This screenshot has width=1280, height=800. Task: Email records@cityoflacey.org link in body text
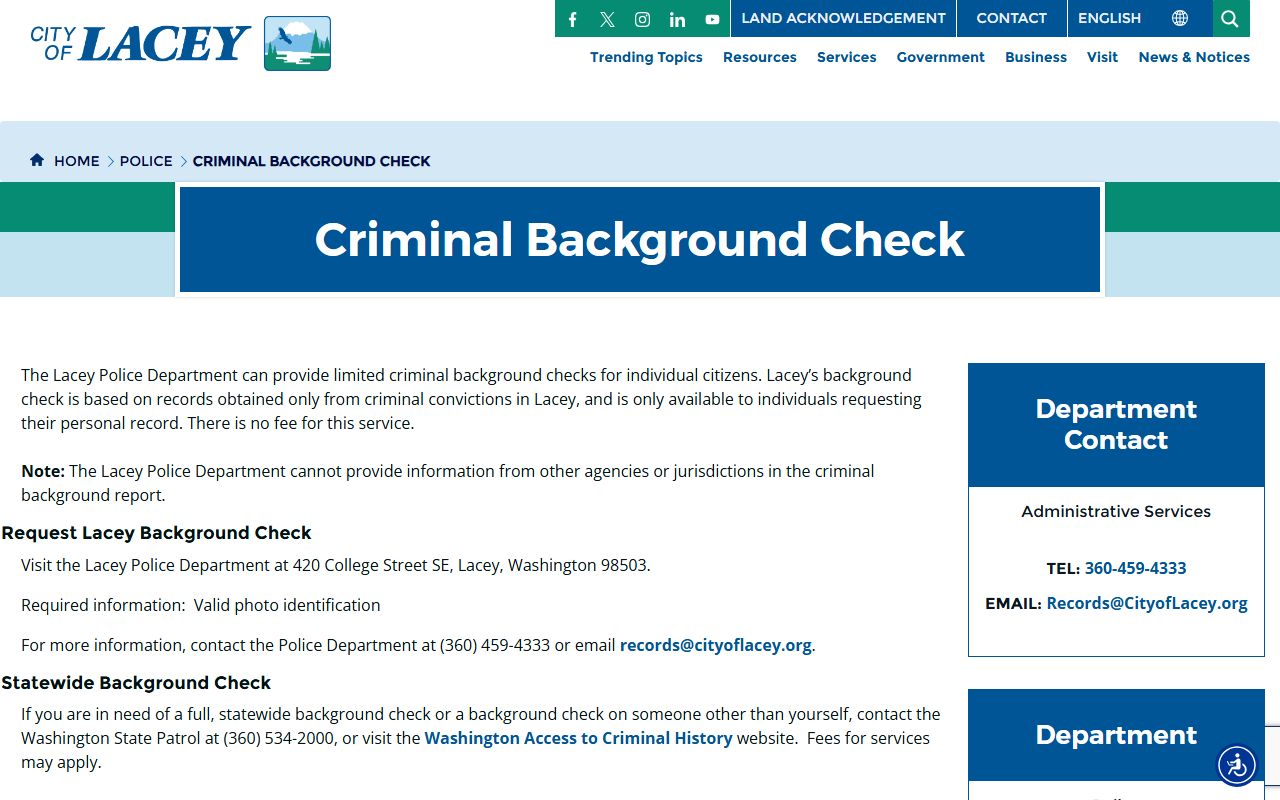pyautogui.click(x=716, y=645)
